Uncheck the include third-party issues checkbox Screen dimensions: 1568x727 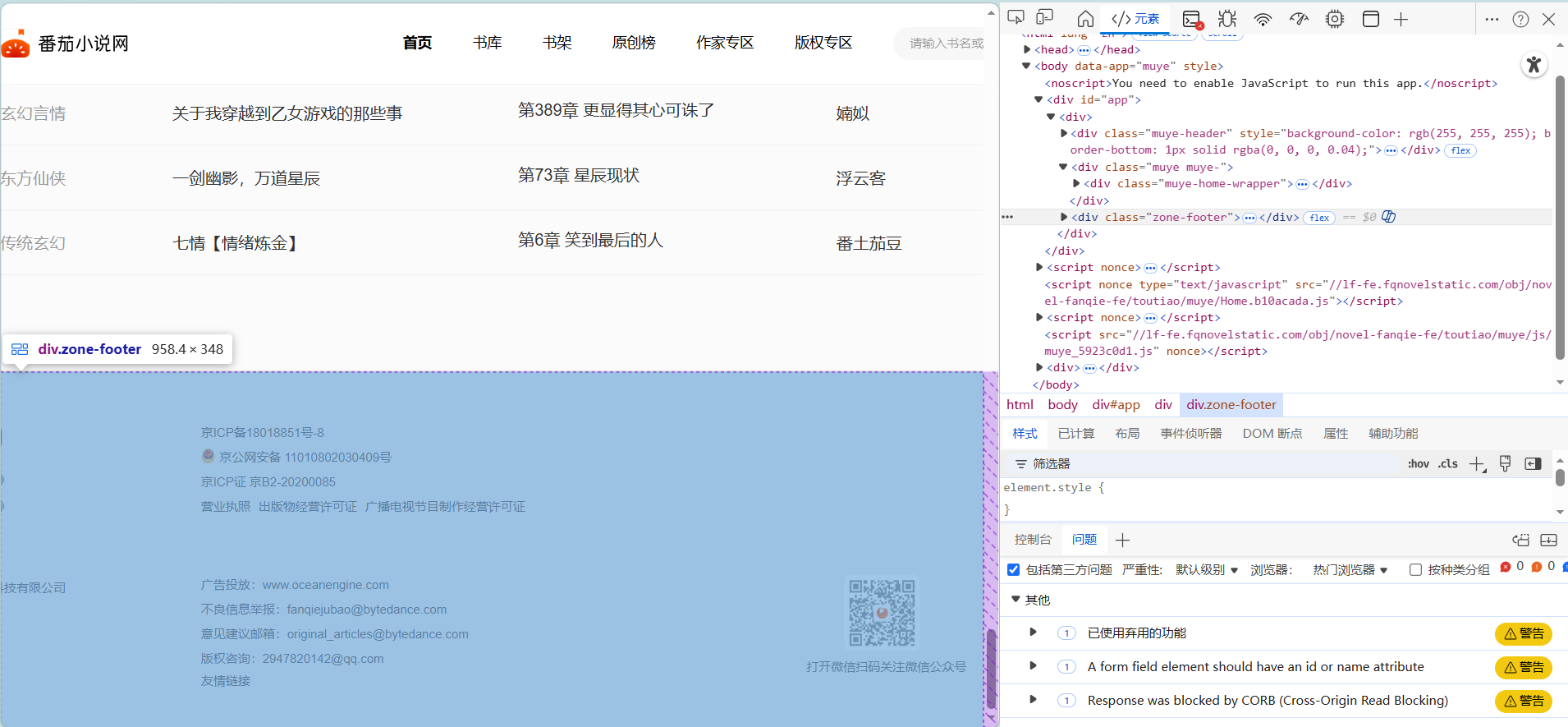[x=1014, y=569]
